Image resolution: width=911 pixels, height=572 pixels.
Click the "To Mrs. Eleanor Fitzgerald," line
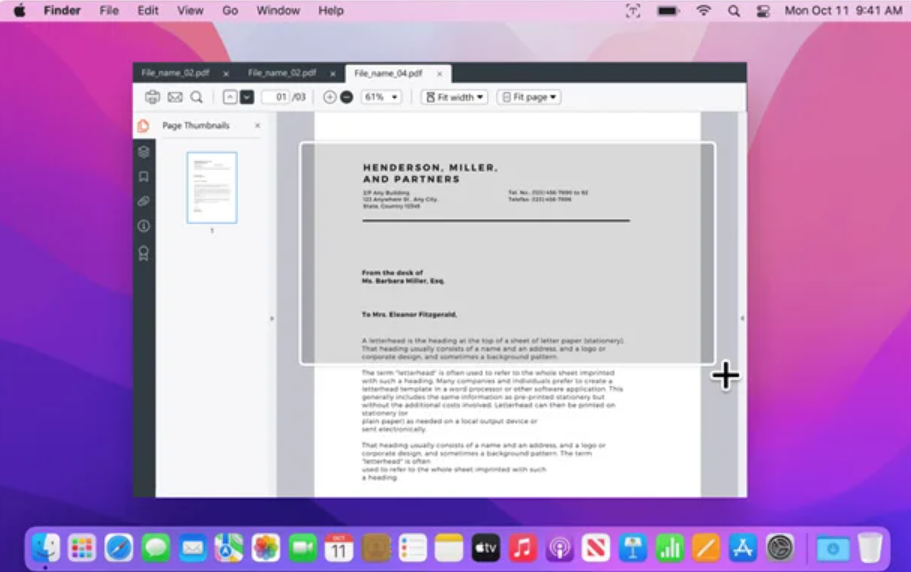tap(409, 314)
